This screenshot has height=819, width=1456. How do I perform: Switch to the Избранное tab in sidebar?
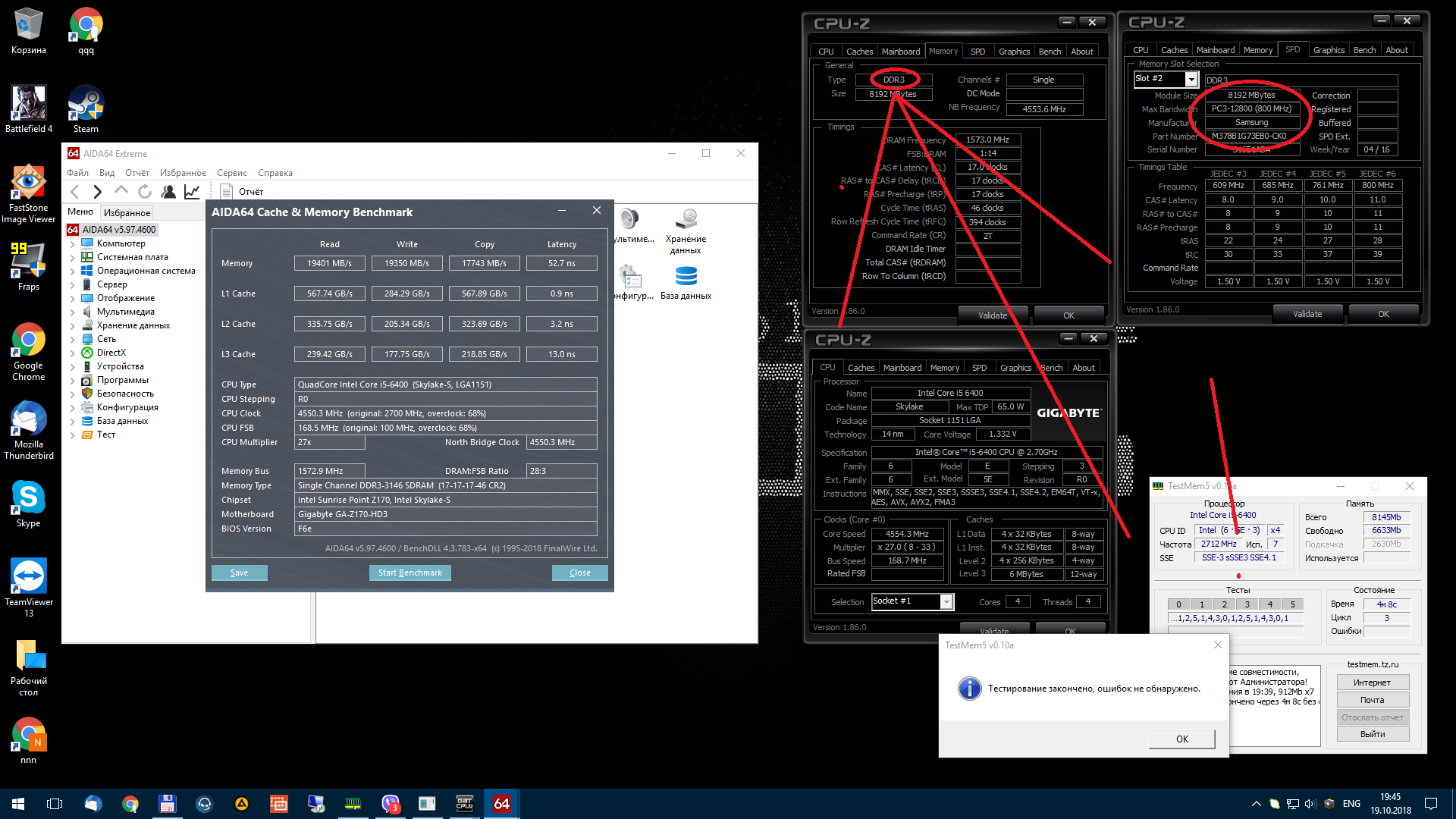coord(127,213)
